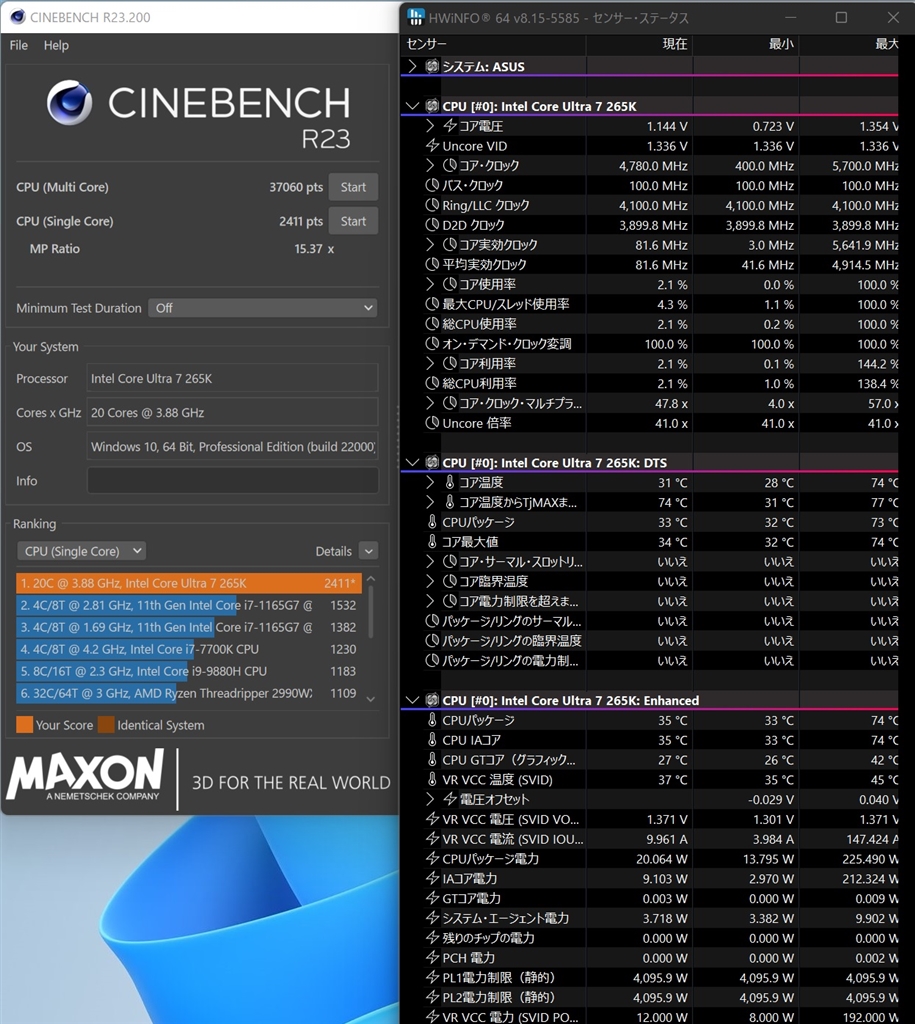
Task: Expand the コア実効クロック sensor row
Action: (430, 244)
